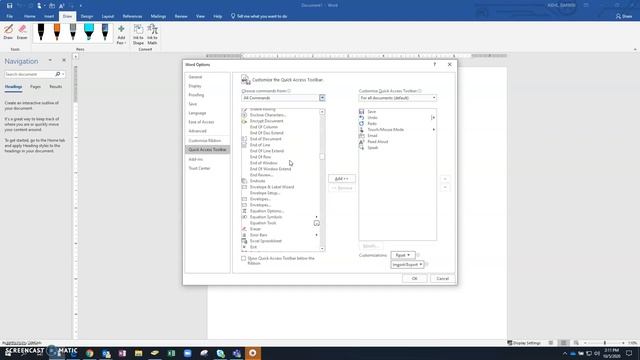Save document from title bar icon
The width and height of the screenshot is (640, 360).
point(9,6)
